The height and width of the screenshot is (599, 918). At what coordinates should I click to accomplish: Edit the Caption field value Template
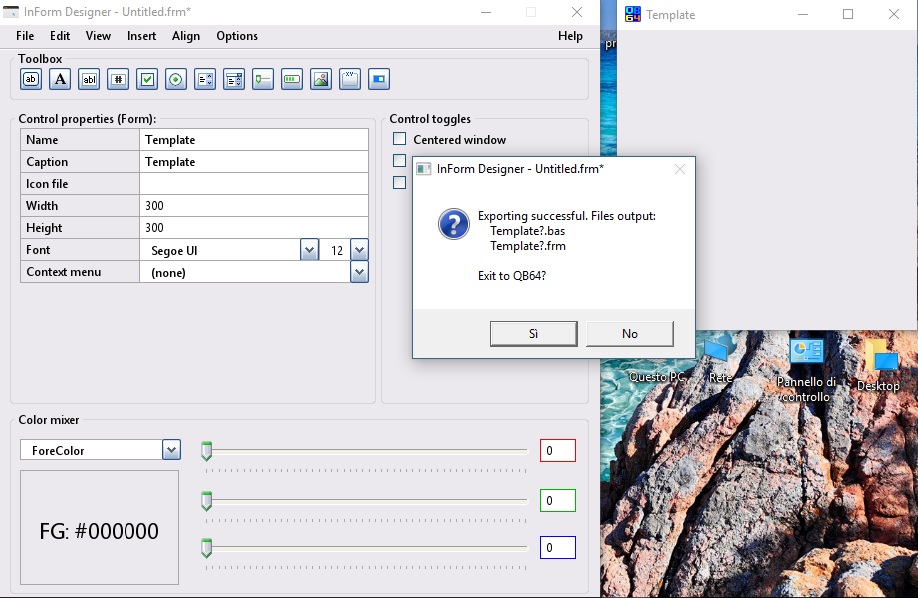254,162
